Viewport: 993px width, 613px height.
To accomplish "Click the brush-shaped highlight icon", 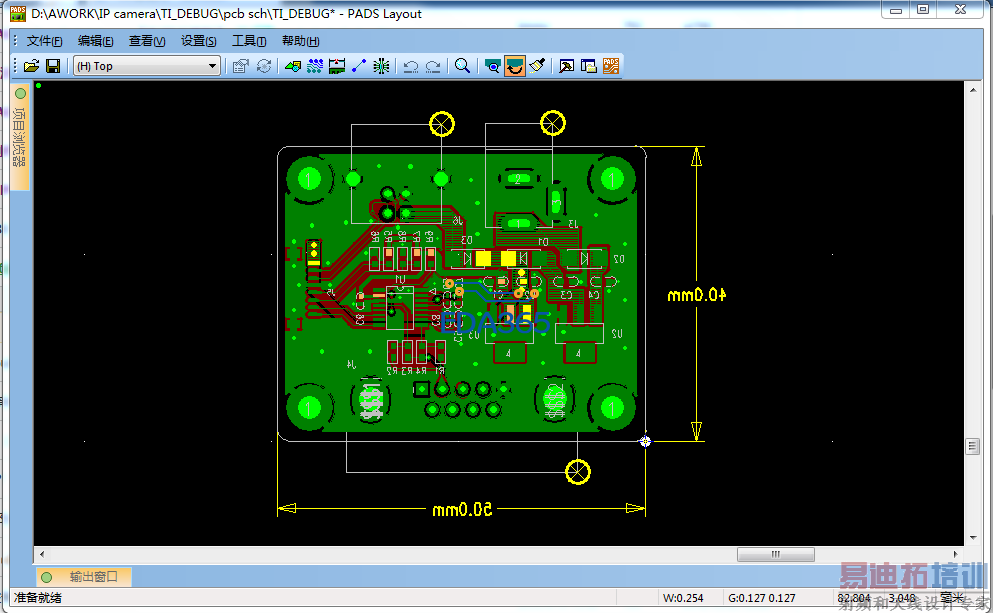I will coord(537,66).
